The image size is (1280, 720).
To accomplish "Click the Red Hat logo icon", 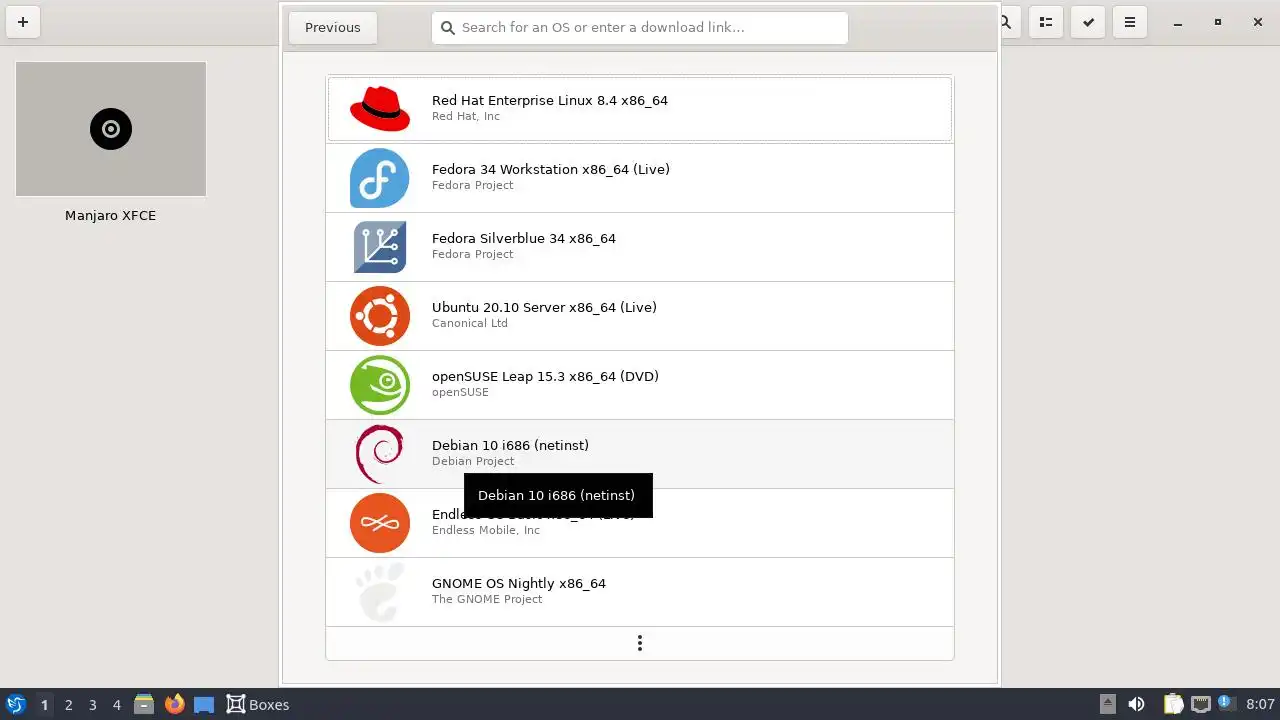I will coord(380,109).
